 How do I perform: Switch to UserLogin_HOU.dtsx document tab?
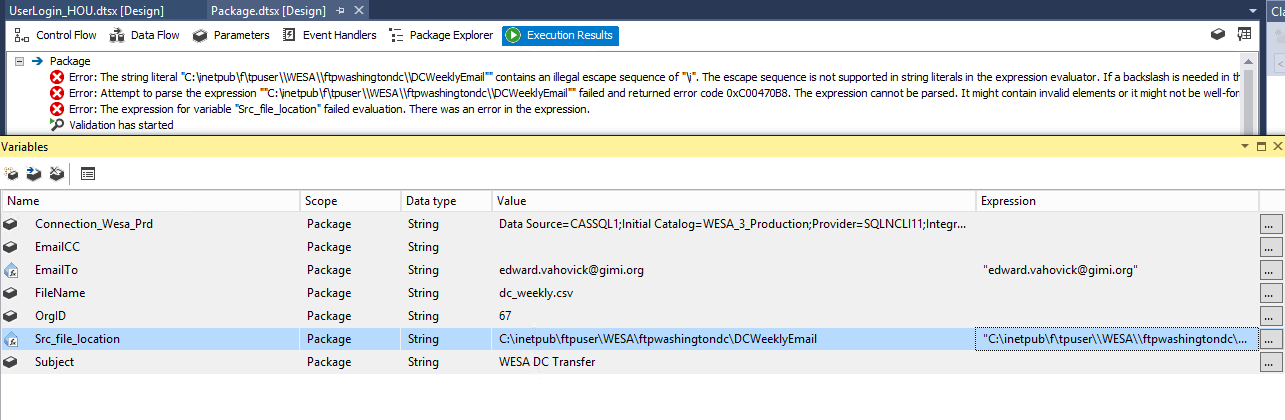[x=86, y=10]
